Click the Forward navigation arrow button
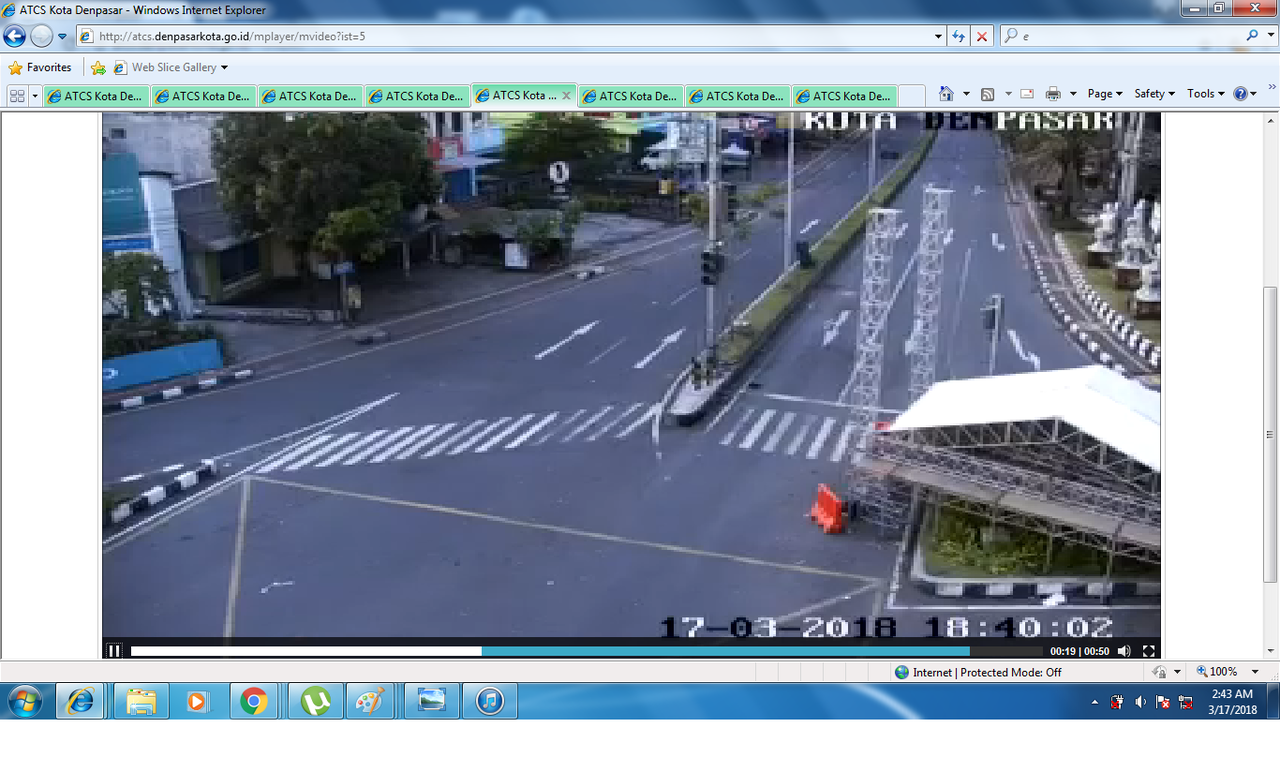Image resolution: width=1280 pixels, height=772 pixels. [x=41, y=37]
